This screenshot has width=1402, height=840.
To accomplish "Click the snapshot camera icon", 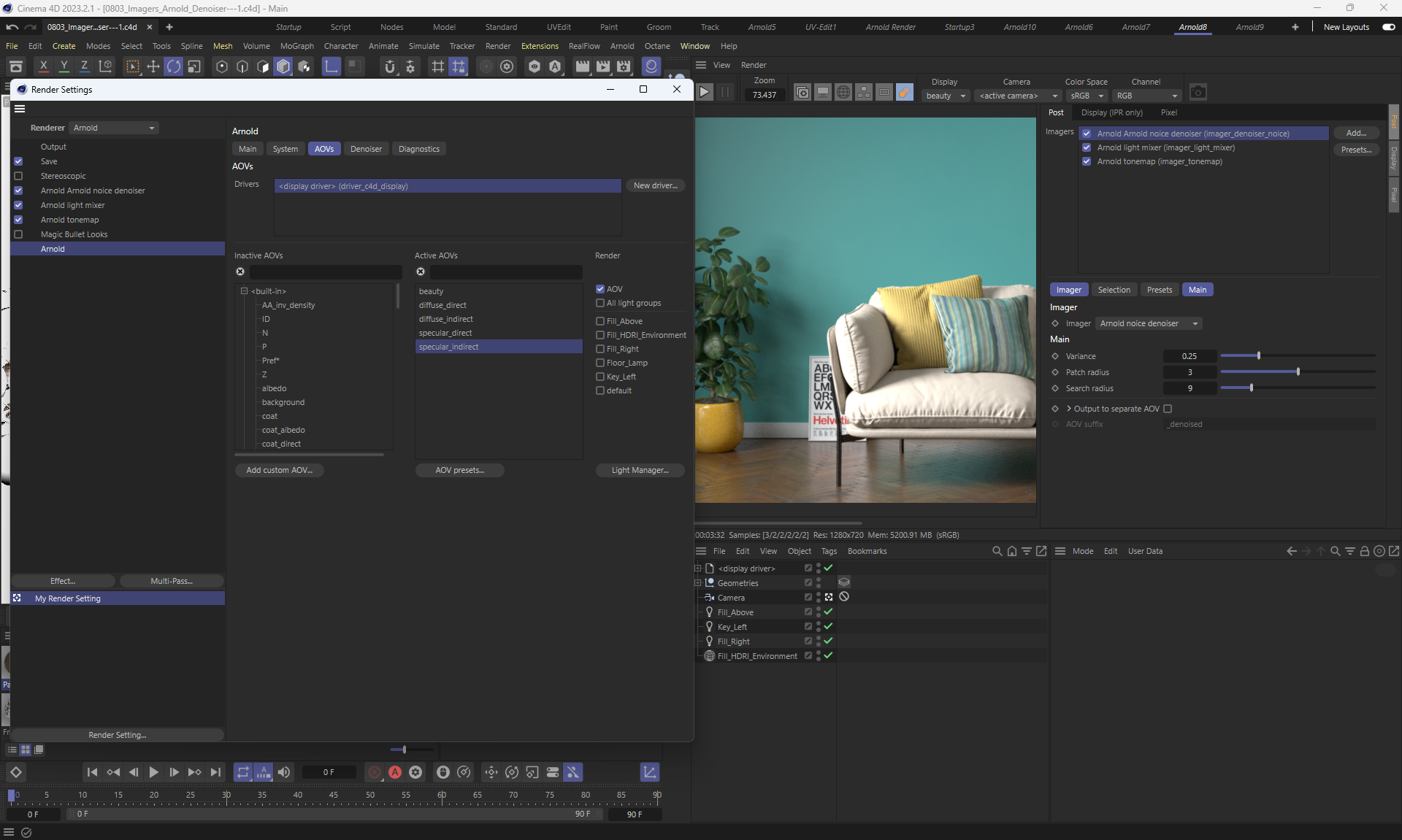I will (x=1198, y=93).
